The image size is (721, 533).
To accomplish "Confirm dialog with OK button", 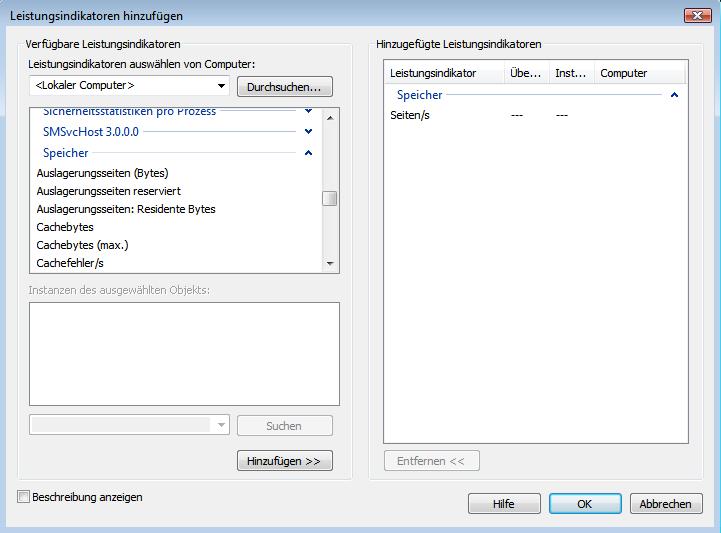I will coord(584,504).
